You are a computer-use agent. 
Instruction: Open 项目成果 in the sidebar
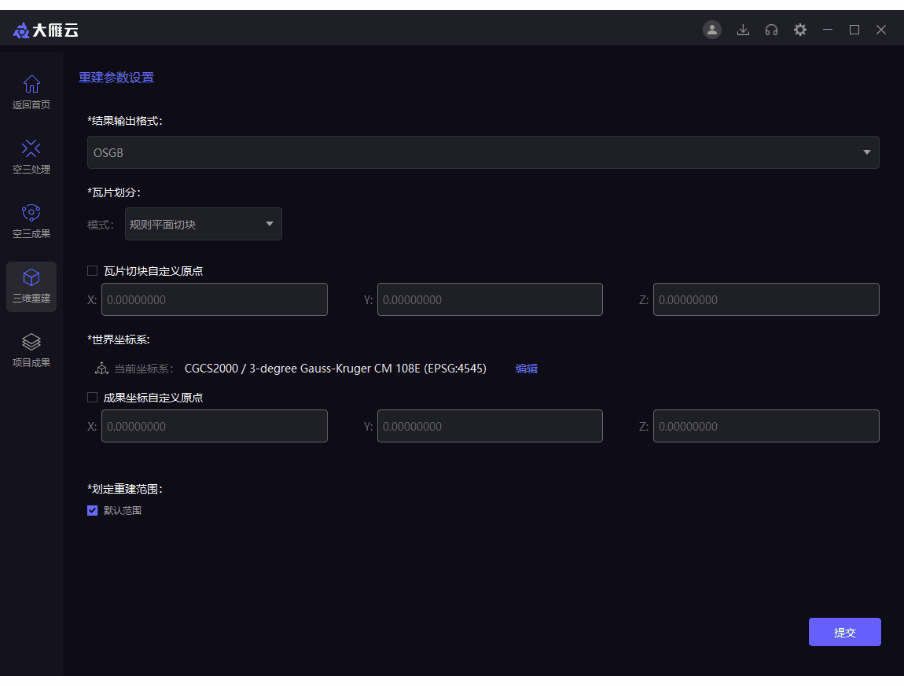(x=31, y=350)
